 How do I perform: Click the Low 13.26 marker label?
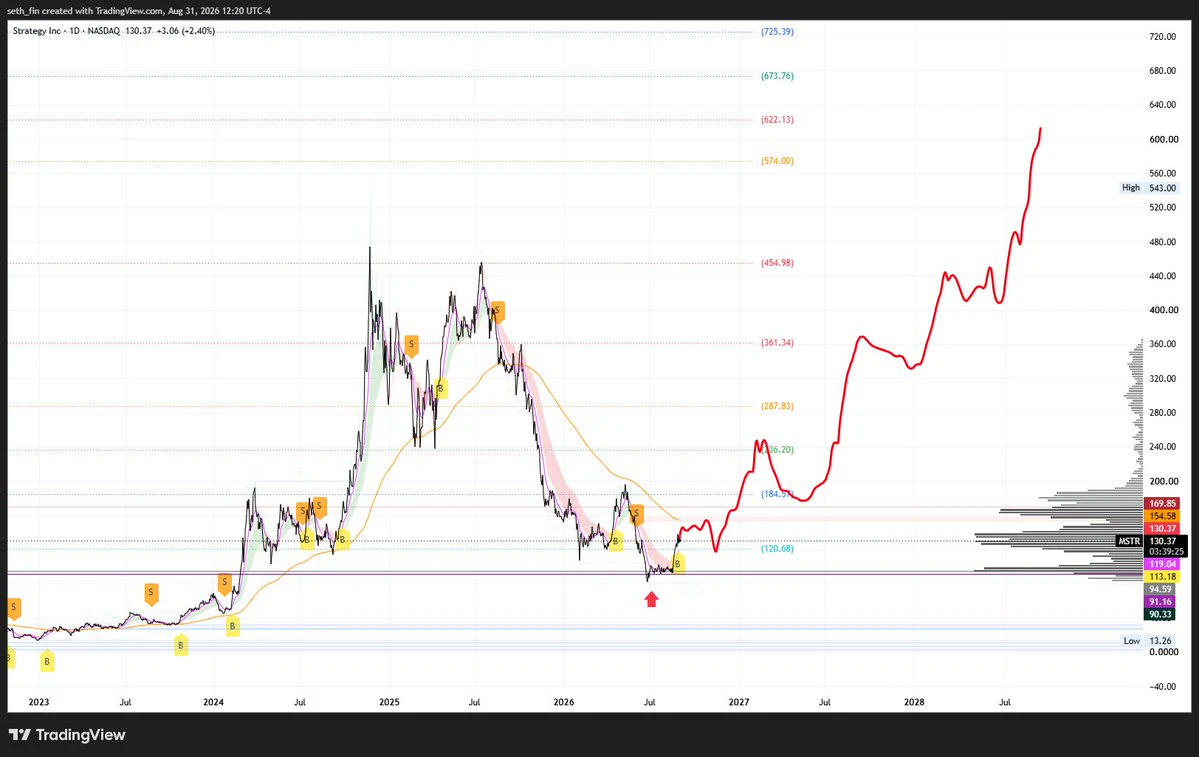[1148, 641]
